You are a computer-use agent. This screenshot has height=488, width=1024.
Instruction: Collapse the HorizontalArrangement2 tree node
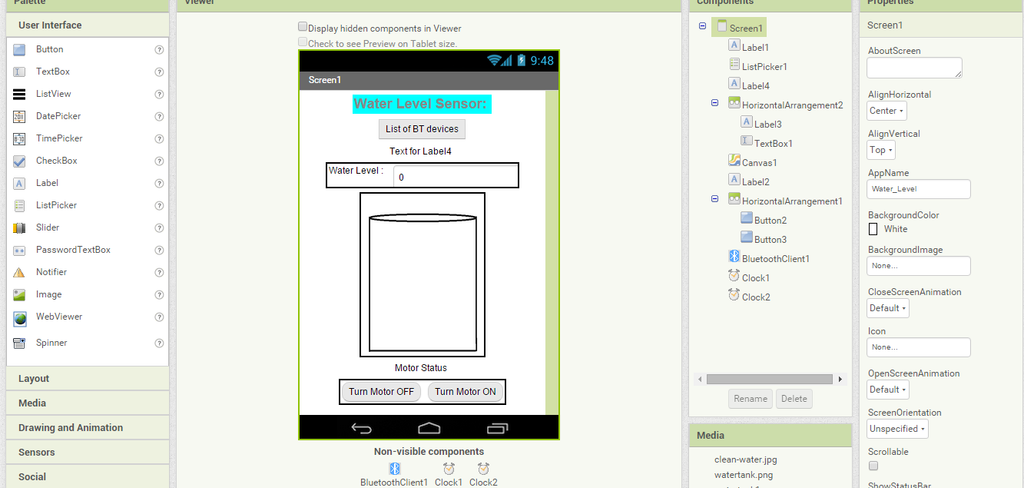point(714,103)
